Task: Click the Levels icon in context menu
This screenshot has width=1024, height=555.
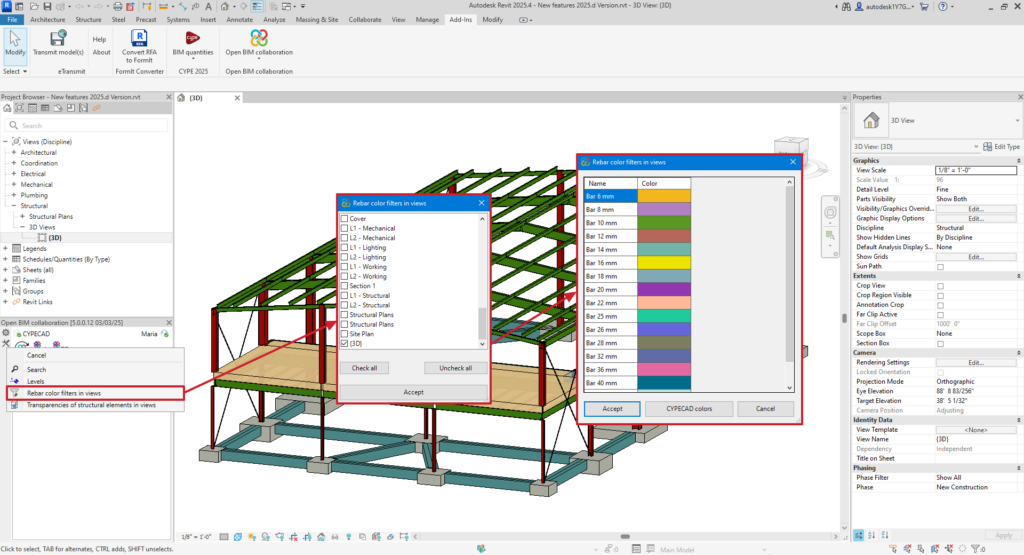Action: point(14,381)
